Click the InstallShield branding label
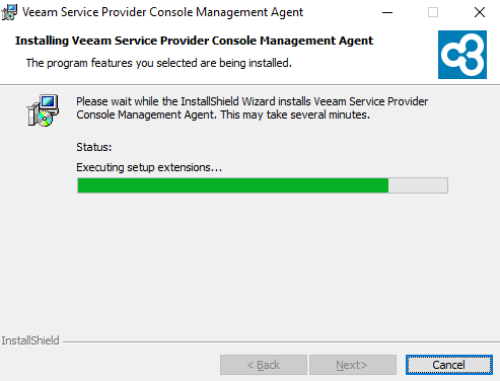Image resolution: width=500 pixels, height=381 pixels. 30,340
